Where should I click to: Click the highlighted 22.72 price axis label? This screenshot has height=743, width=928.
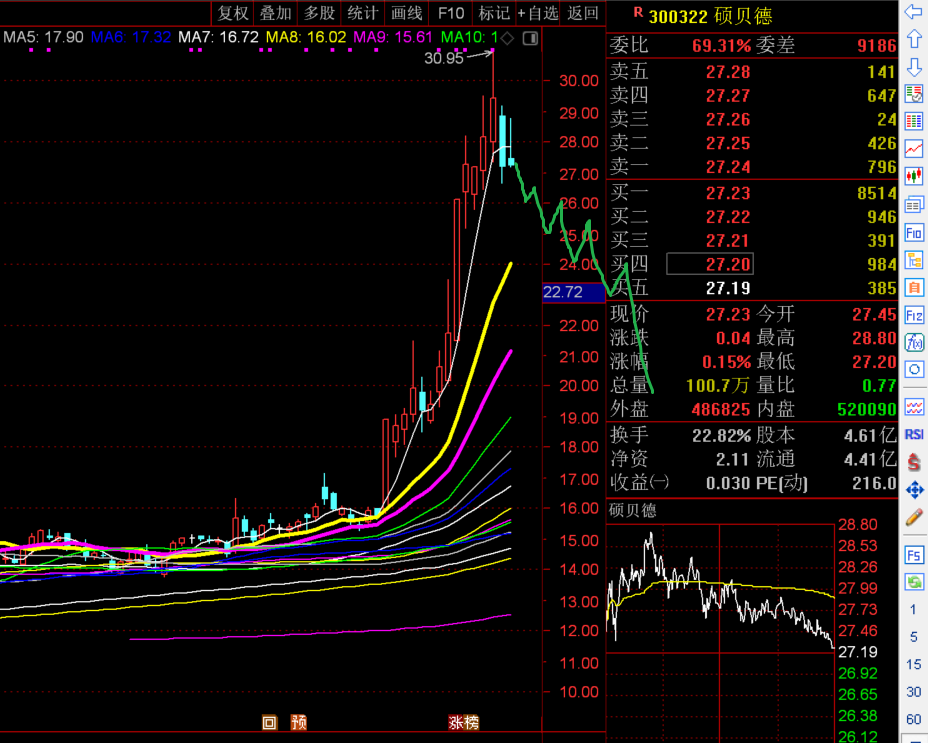pos(573,292)
